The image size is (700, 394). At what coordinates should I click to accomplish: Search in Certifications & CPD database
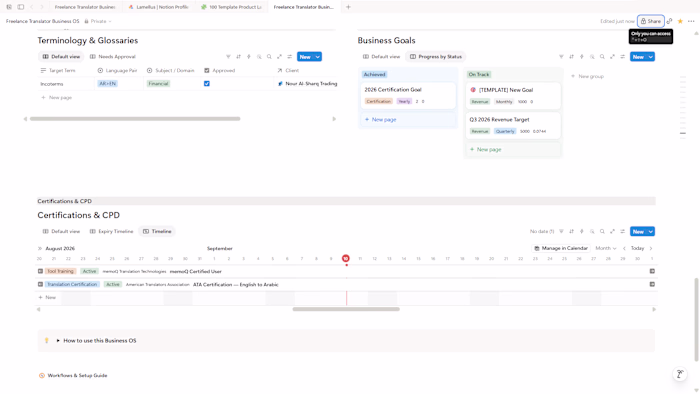[602, 231]
